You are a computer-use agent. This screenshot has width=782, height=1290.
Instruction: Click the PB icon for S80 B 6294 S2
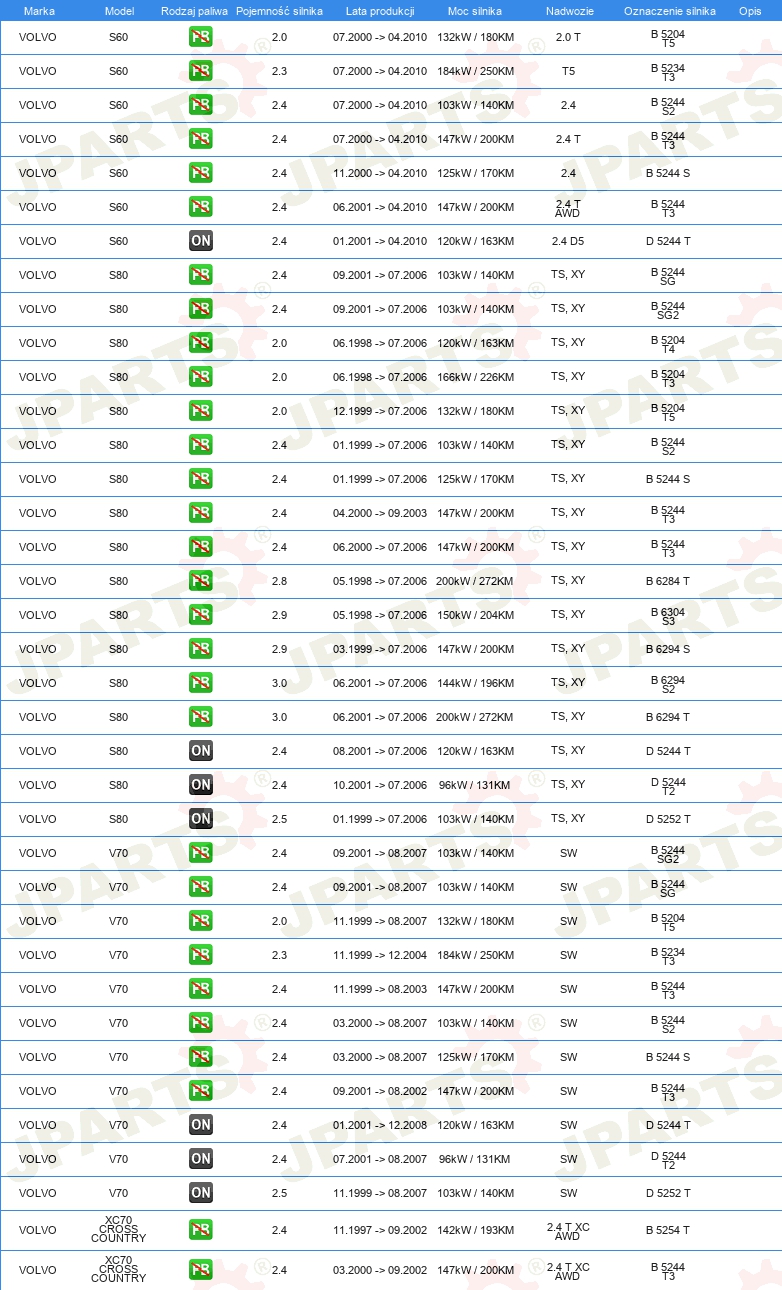click(200, 684)
